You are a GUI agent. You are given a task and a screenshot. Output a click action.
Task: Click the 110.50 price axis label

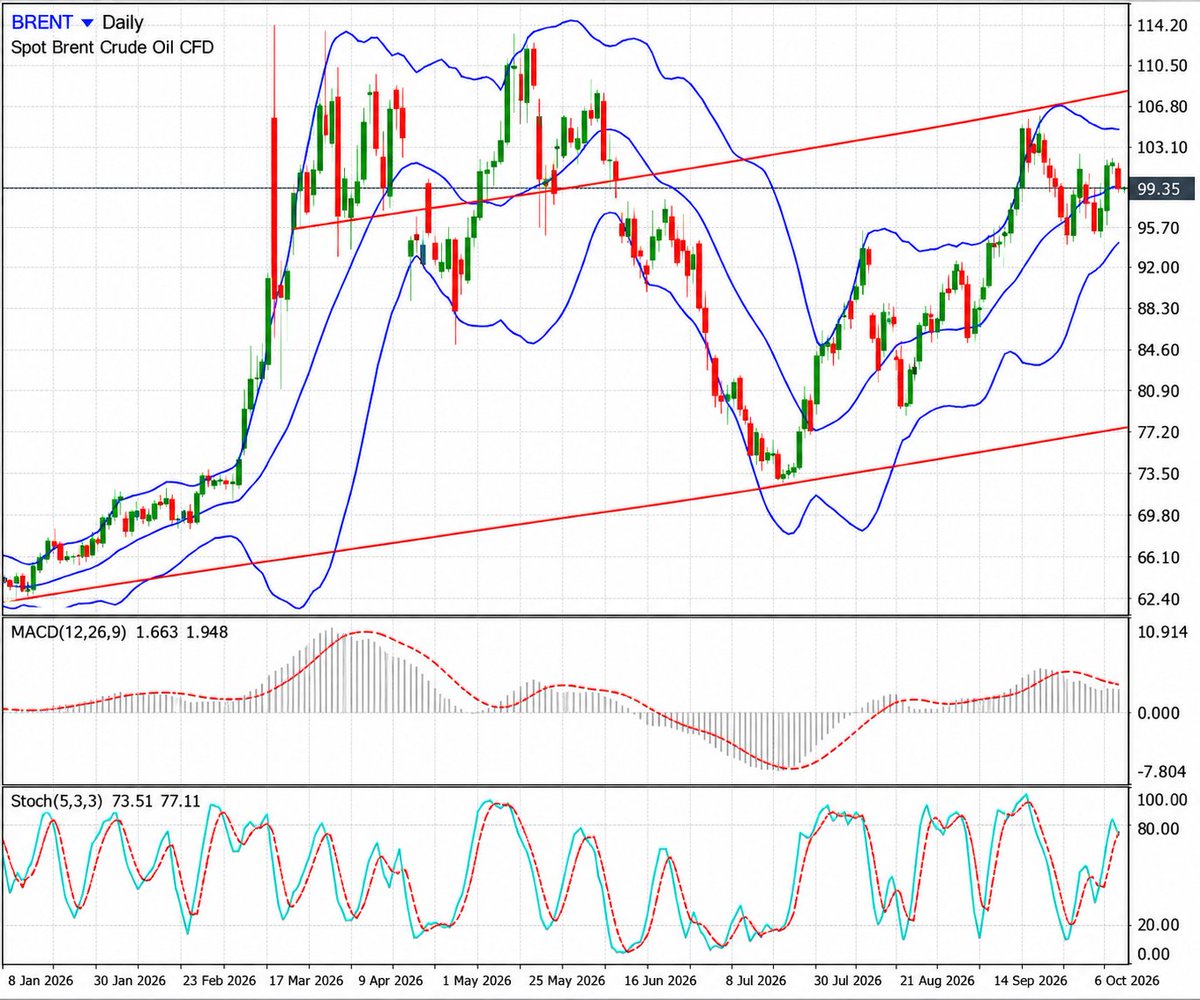(x=1160, y=66)
